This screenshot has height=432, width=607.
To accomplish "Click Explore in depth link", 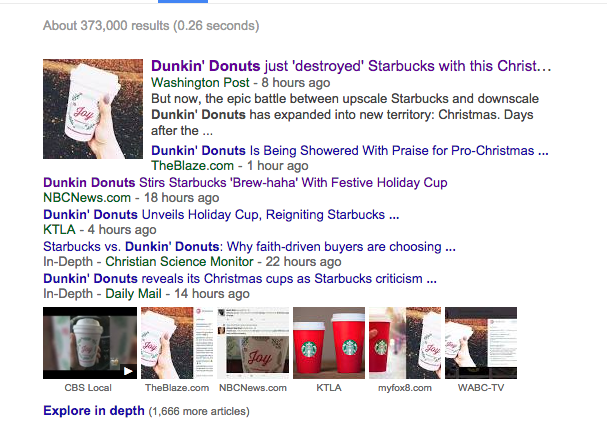I will pos(94,411).
